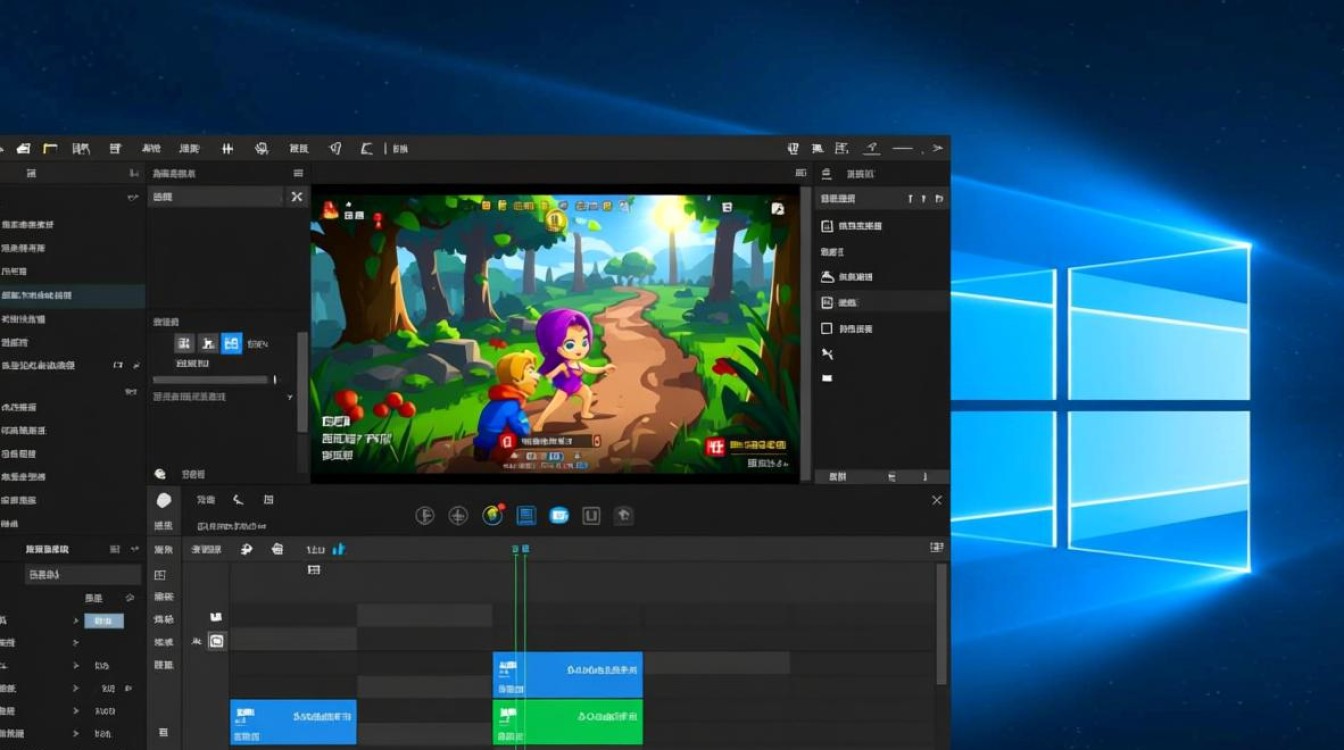Check the empty square box in right panel
1344x750 pixels.
827,328
